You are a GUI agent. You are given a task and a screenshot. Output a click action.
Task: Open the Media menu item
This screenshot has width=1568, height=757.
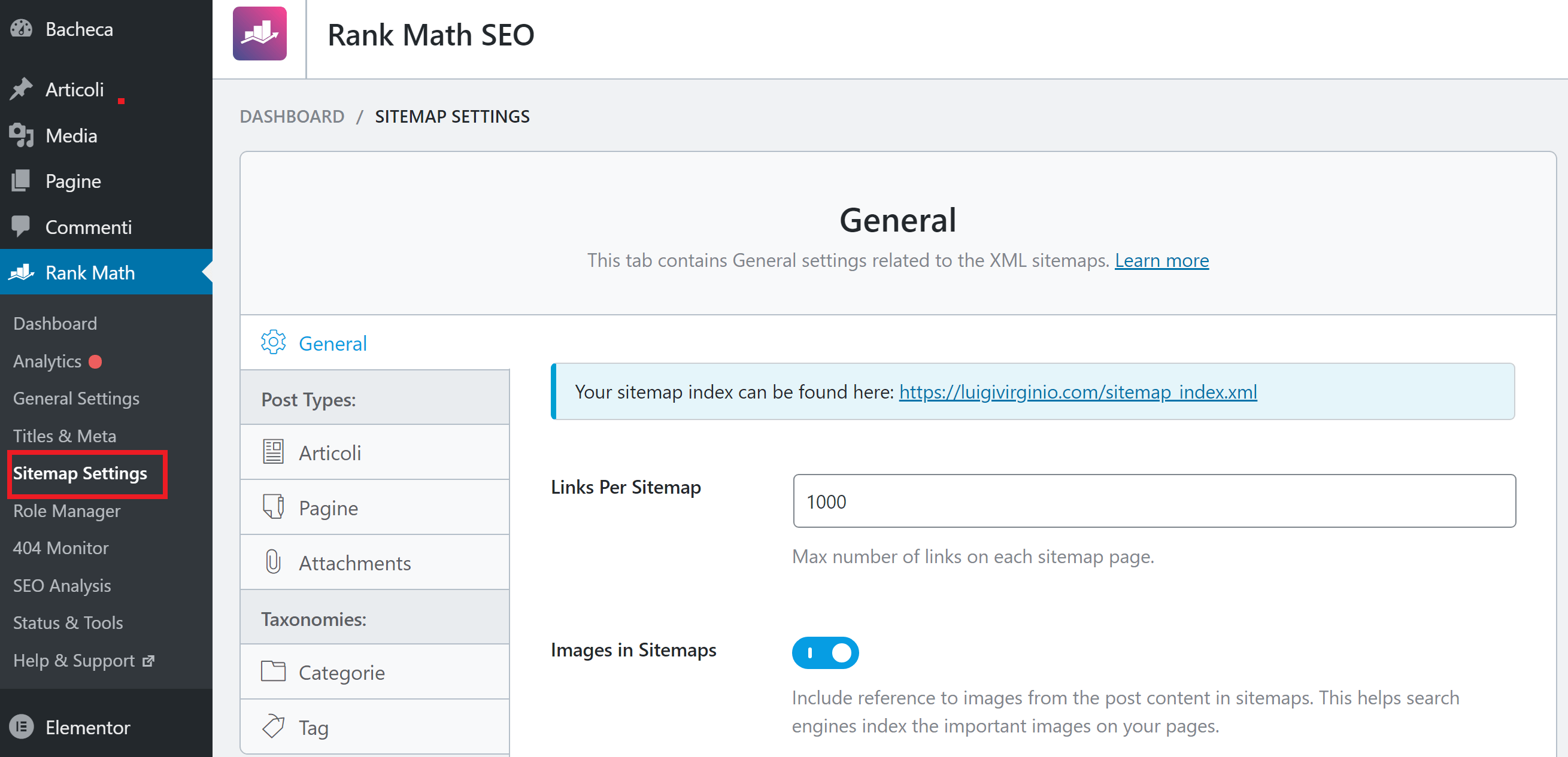[x=106, y=135]
